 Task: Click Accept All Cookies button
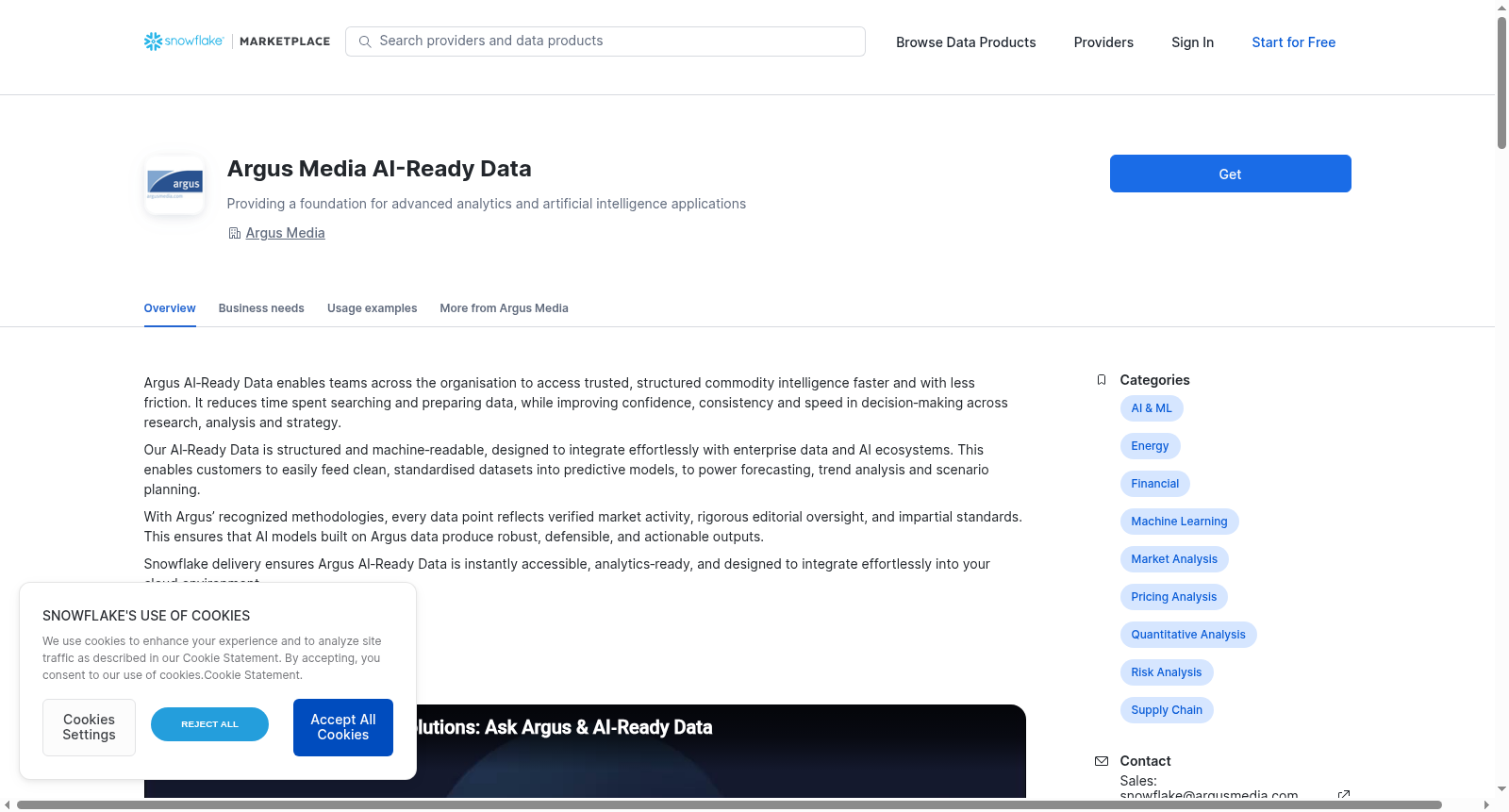(x=343, y=727)
